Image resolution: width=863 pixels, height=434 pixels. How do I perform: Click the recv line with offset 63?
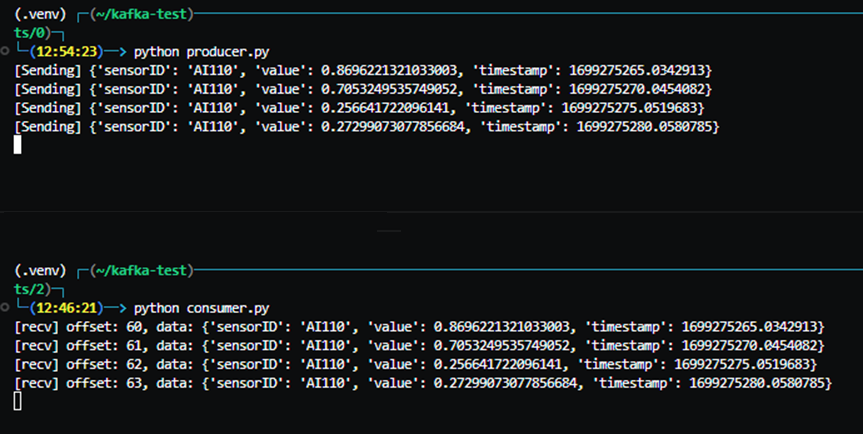[x=423, y=383]
